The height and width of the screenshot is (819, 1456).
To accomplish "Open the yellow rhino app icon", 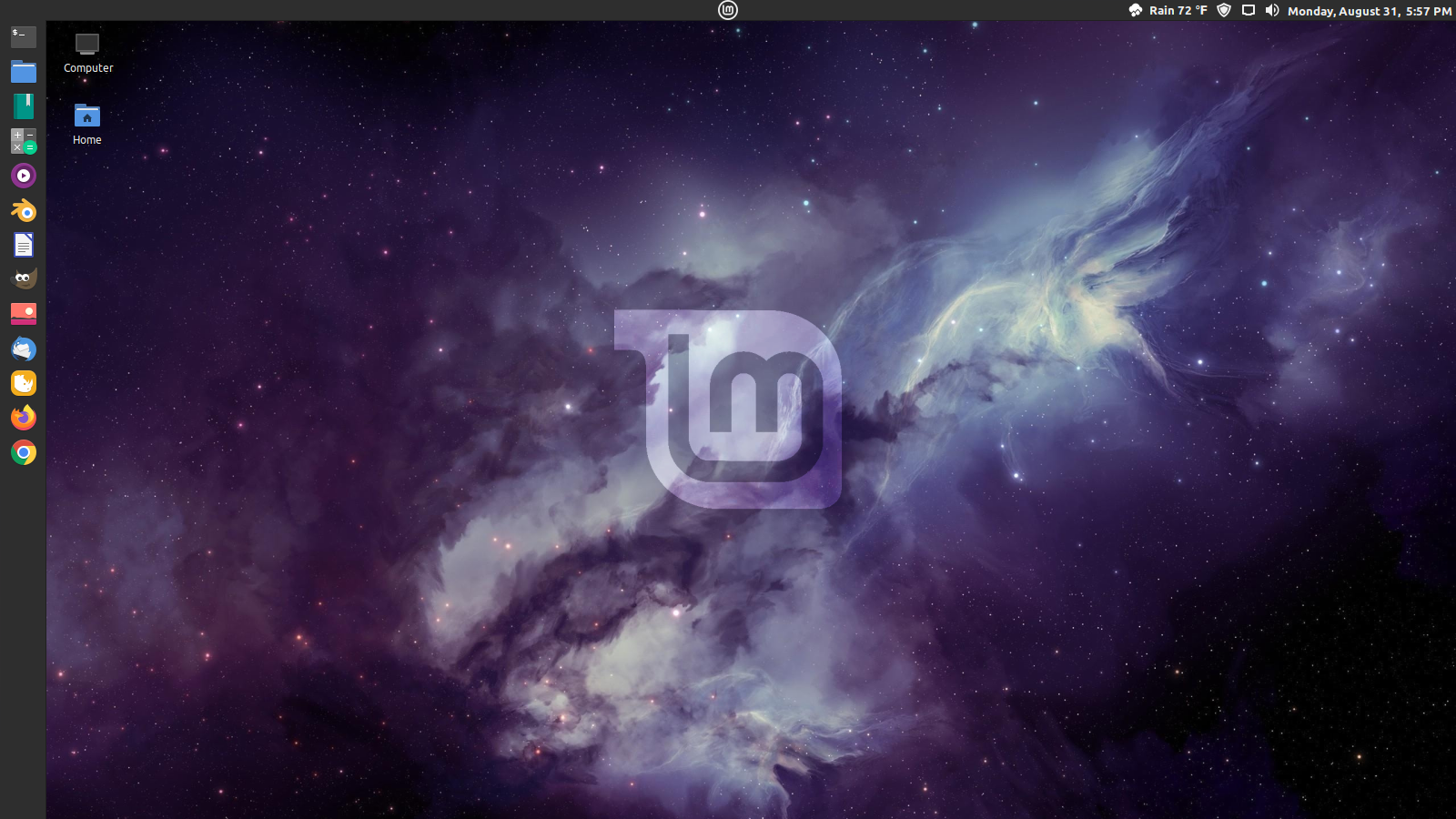I will pos(24,383).
